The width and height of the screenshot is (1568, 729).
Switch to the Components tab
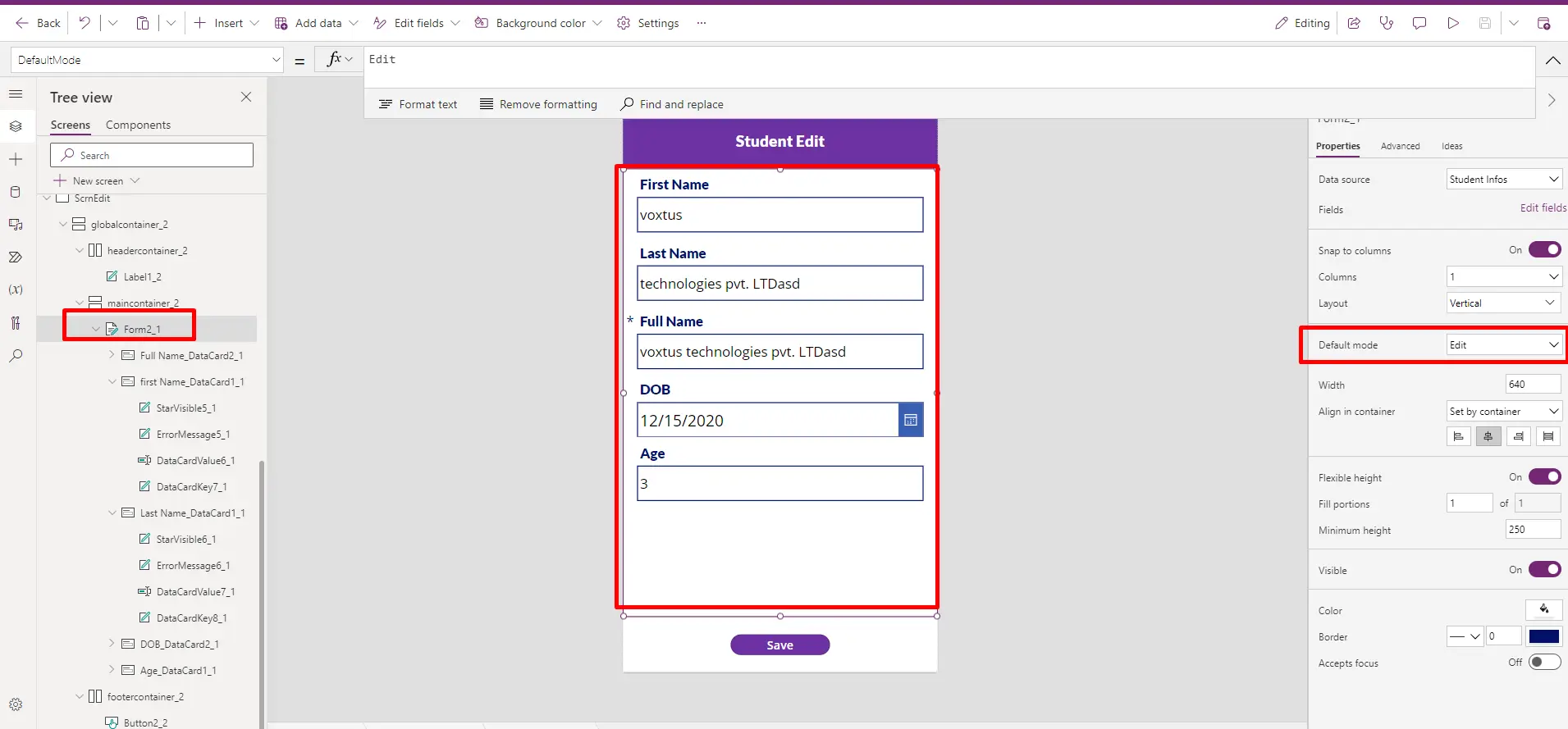point(138,125)
